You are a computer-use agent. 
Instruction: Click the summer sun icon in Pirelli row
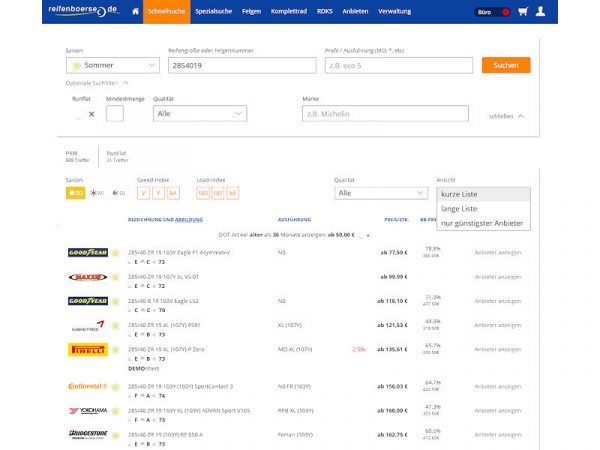(x=116, y=350)
